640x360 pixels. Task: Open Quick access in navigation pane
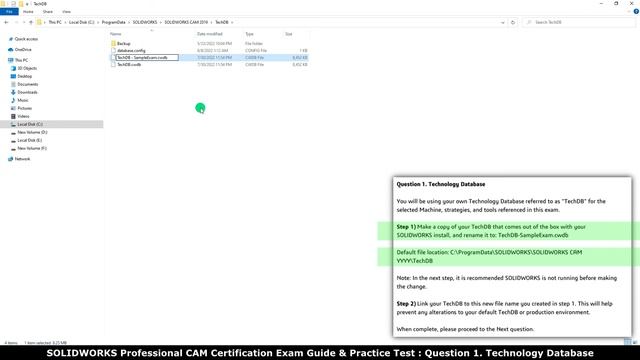click(26, 39)
